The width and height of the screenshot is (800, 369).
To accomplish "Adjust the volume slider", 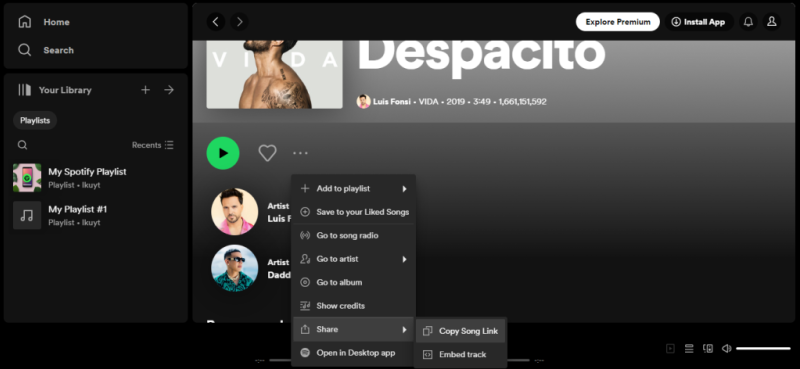I will tap(763, 349).
